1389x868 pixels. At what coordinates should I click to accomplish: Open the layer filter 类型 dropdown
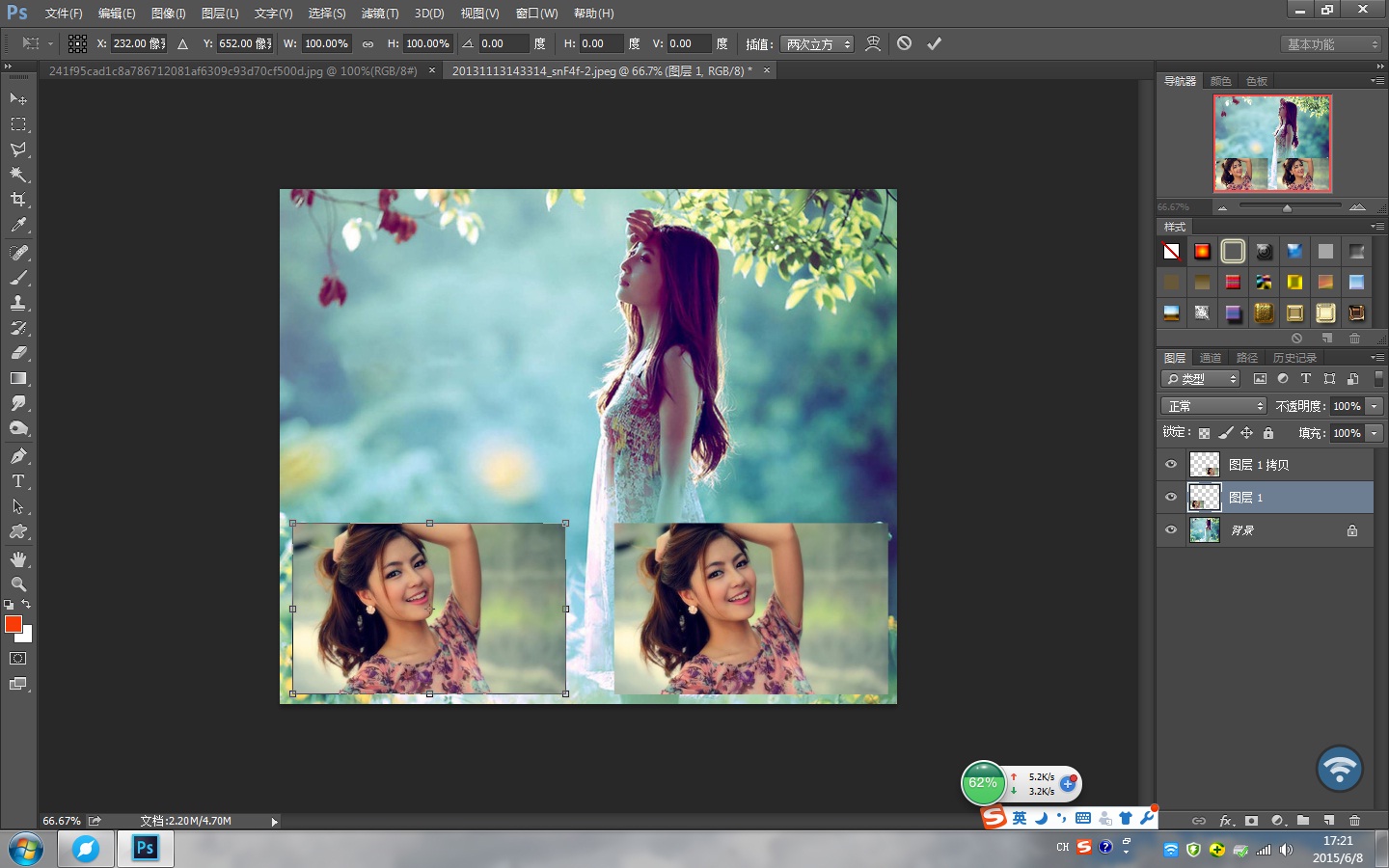click(x=1201, y=379)
